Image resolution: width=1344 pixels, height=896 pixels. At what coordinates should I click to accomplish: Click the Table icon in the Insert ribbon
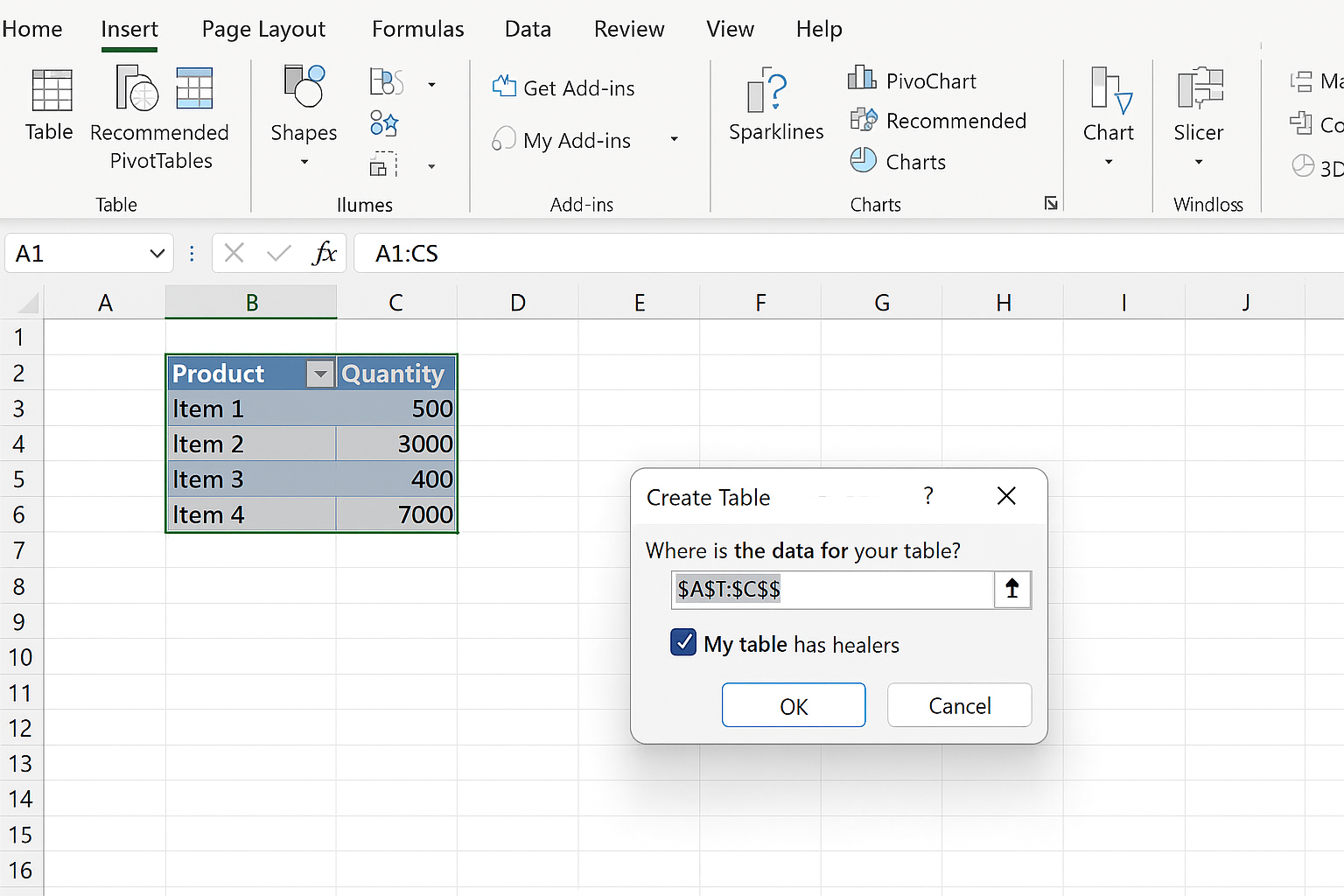point(52,90)
